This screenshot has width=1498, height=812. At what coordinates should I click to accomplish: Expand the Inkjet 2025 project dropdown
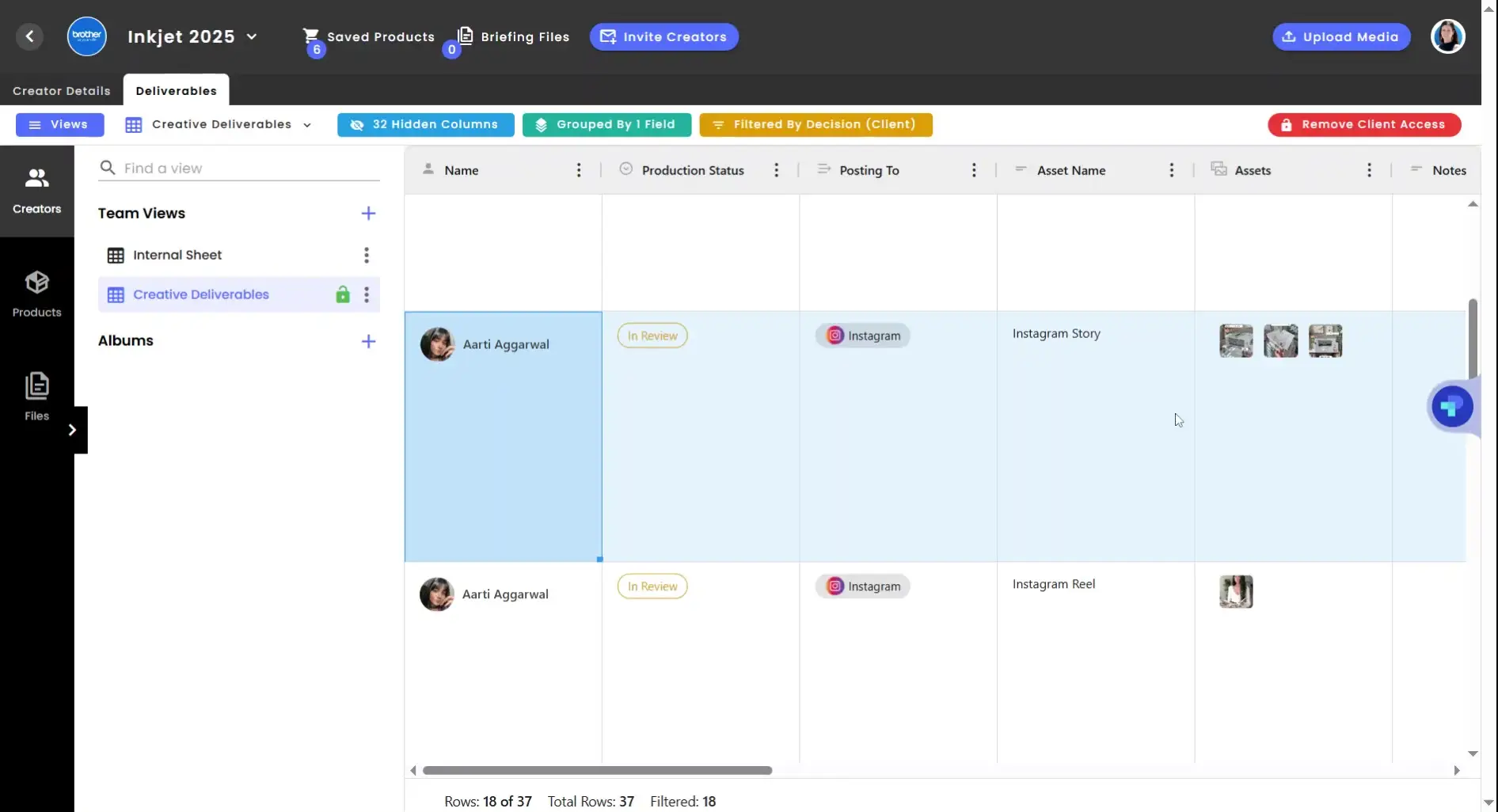(x=253, y=36)
